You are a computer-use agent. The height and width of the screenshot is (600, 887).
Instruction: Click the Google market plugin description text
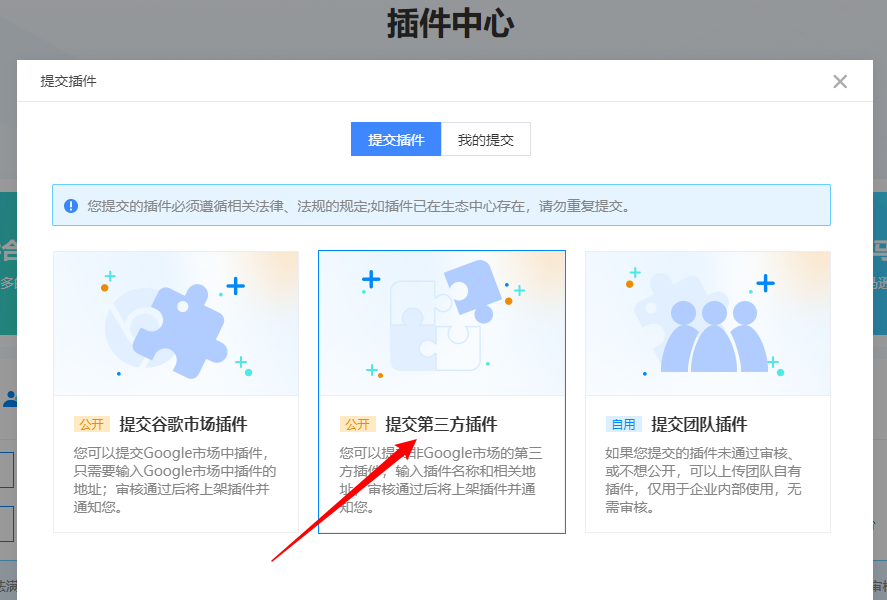(175, 480)
